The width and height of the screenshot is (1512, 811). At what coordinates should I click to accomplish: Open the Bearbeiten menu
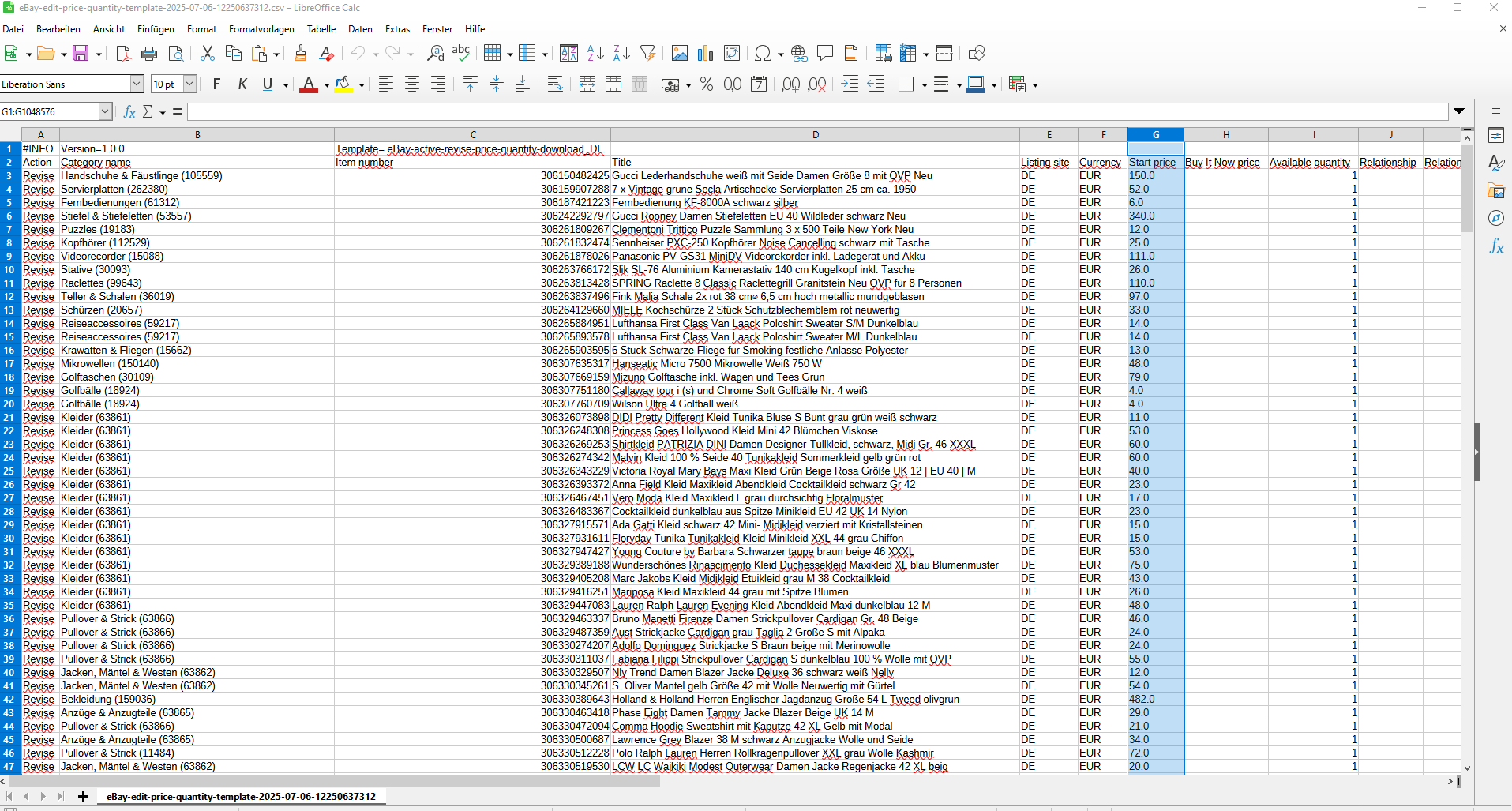[58, 29]
